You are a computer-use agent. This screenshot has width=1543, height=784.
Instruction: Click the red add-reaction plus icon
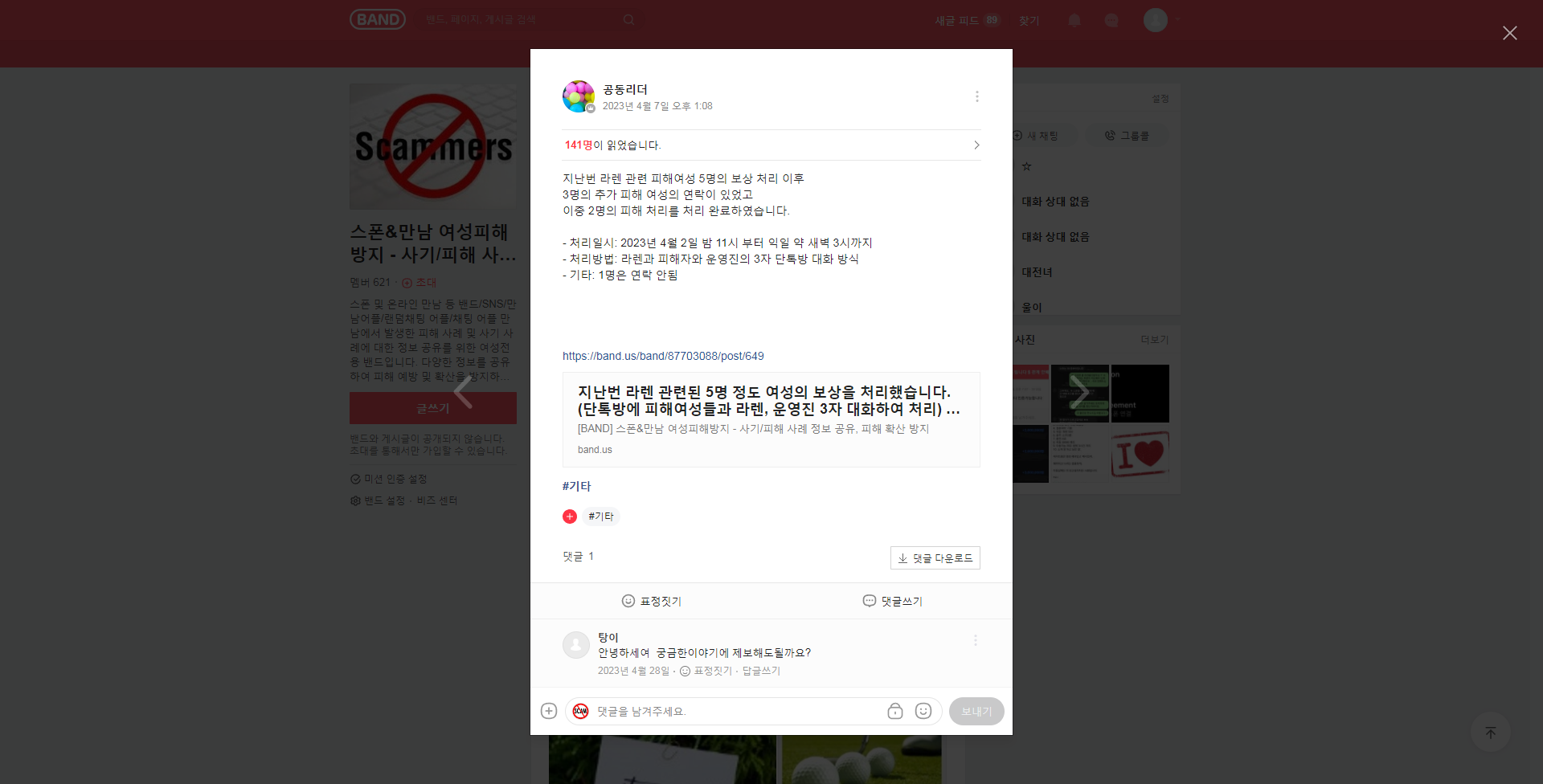click(570, 517)
